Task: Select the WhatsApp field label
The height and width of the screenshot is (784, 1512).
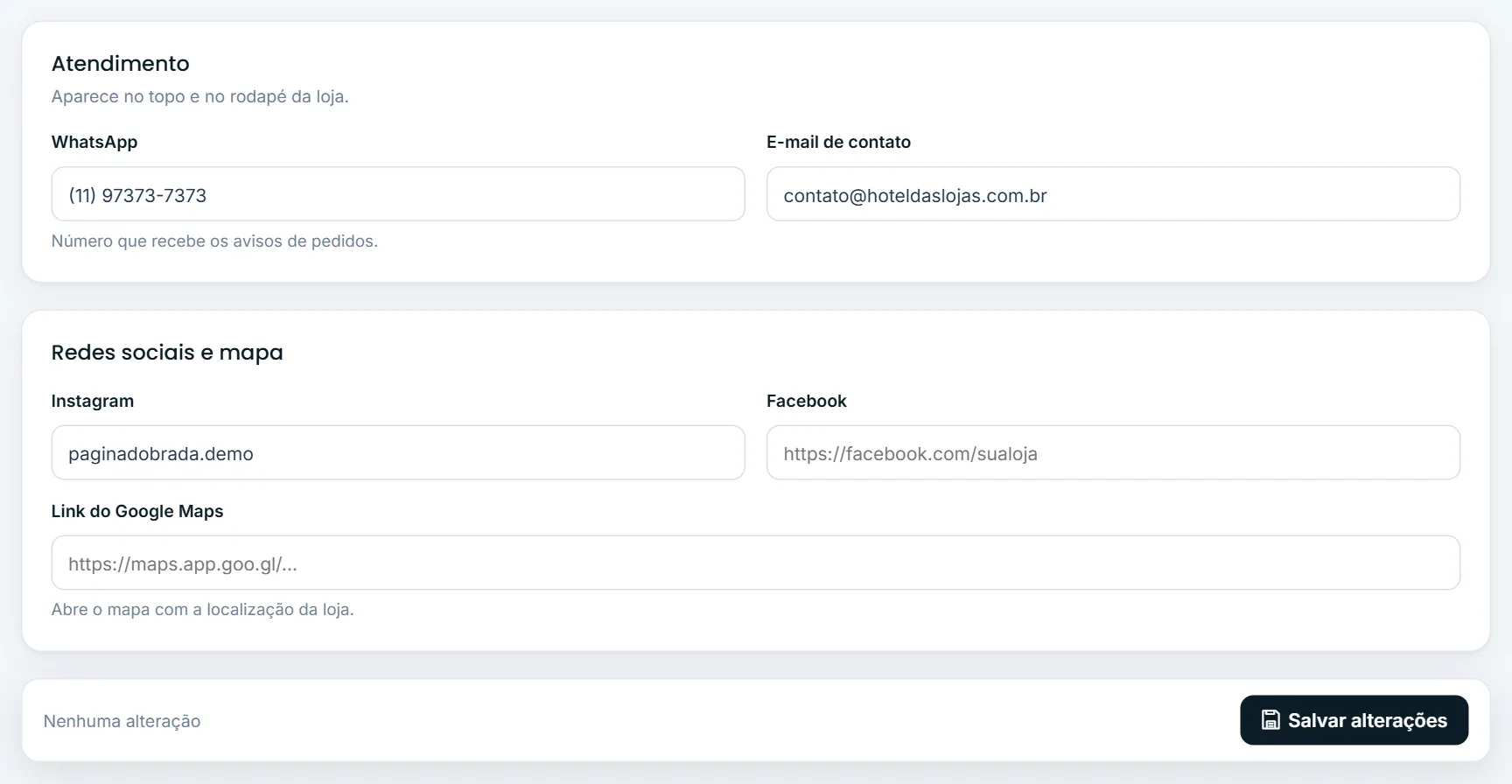Action: coord(94,142)
